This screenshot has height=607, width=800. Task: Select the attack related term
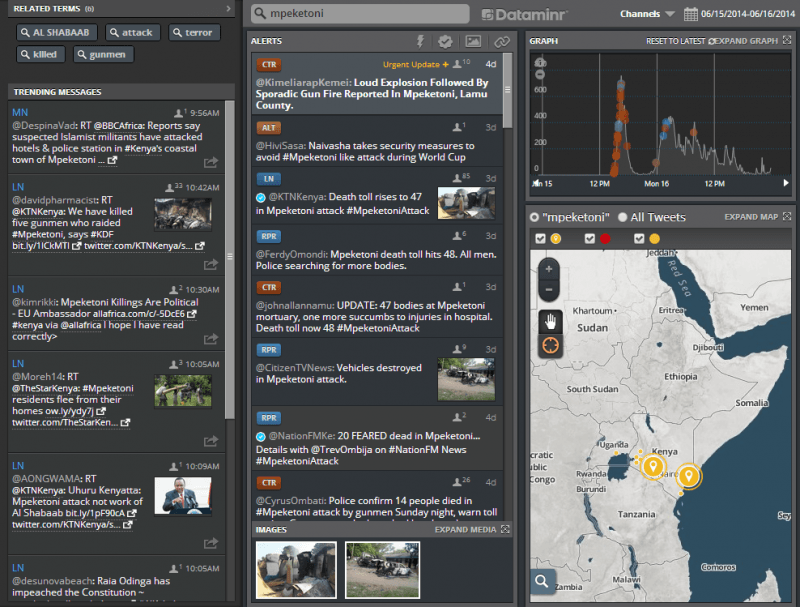tap(133, 33)
